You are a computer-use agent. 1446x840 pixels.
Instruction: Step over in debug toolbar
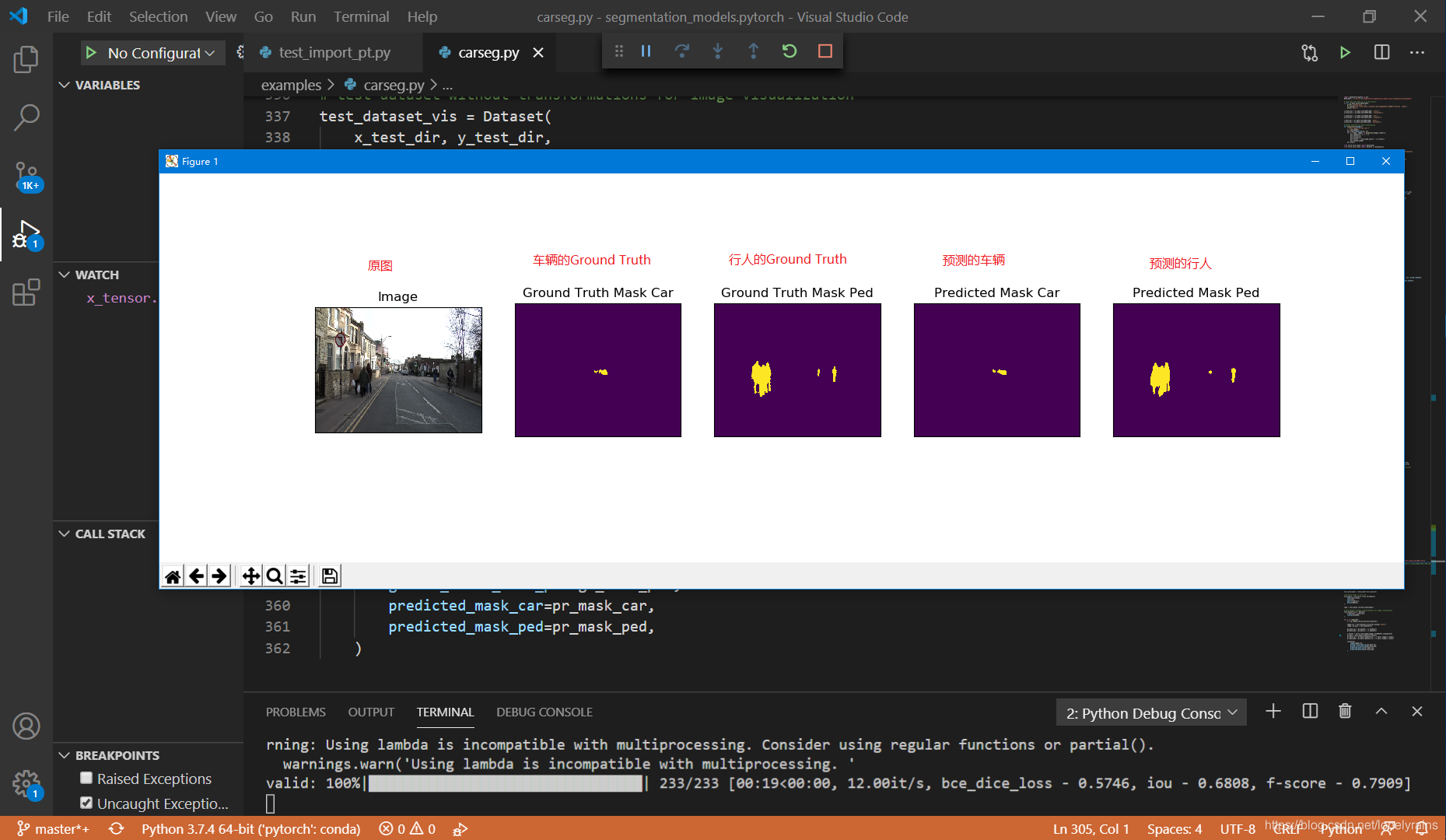[x=682, y=51]
